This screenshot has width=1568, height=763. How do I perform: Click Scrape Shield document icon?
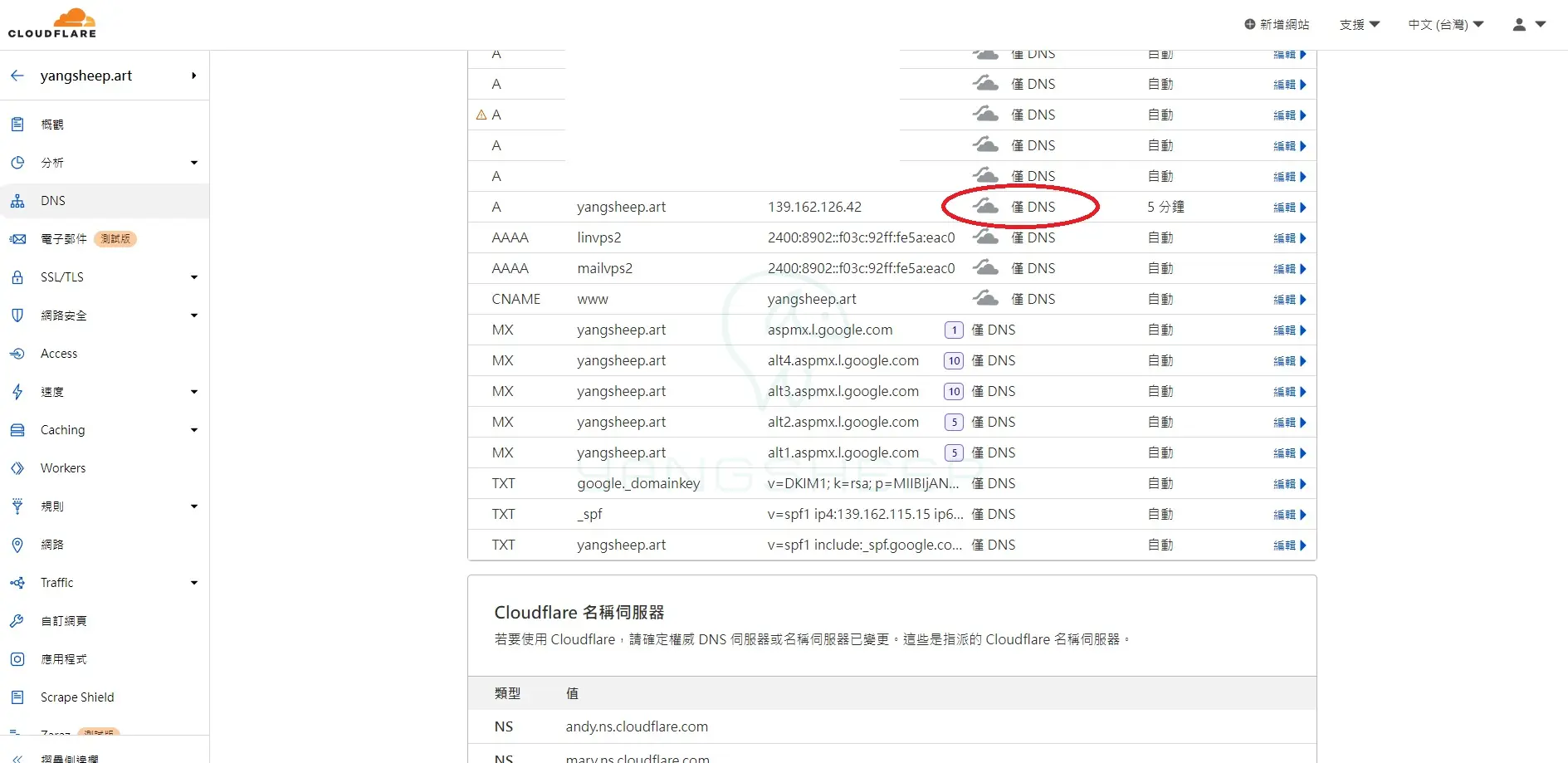point(17,697)
